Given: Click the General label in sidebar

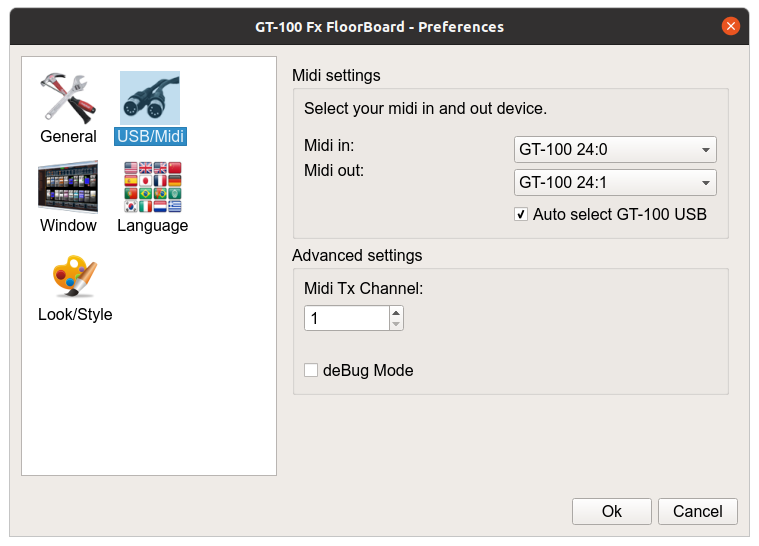Looking at the screenshot, I should click(68, 137).
